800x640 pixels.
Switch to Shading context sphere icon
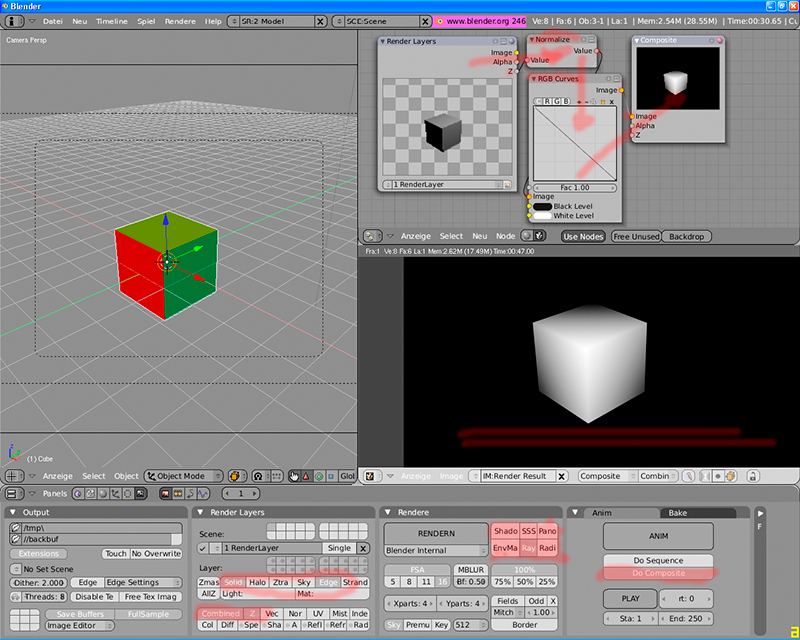point(103,494)
